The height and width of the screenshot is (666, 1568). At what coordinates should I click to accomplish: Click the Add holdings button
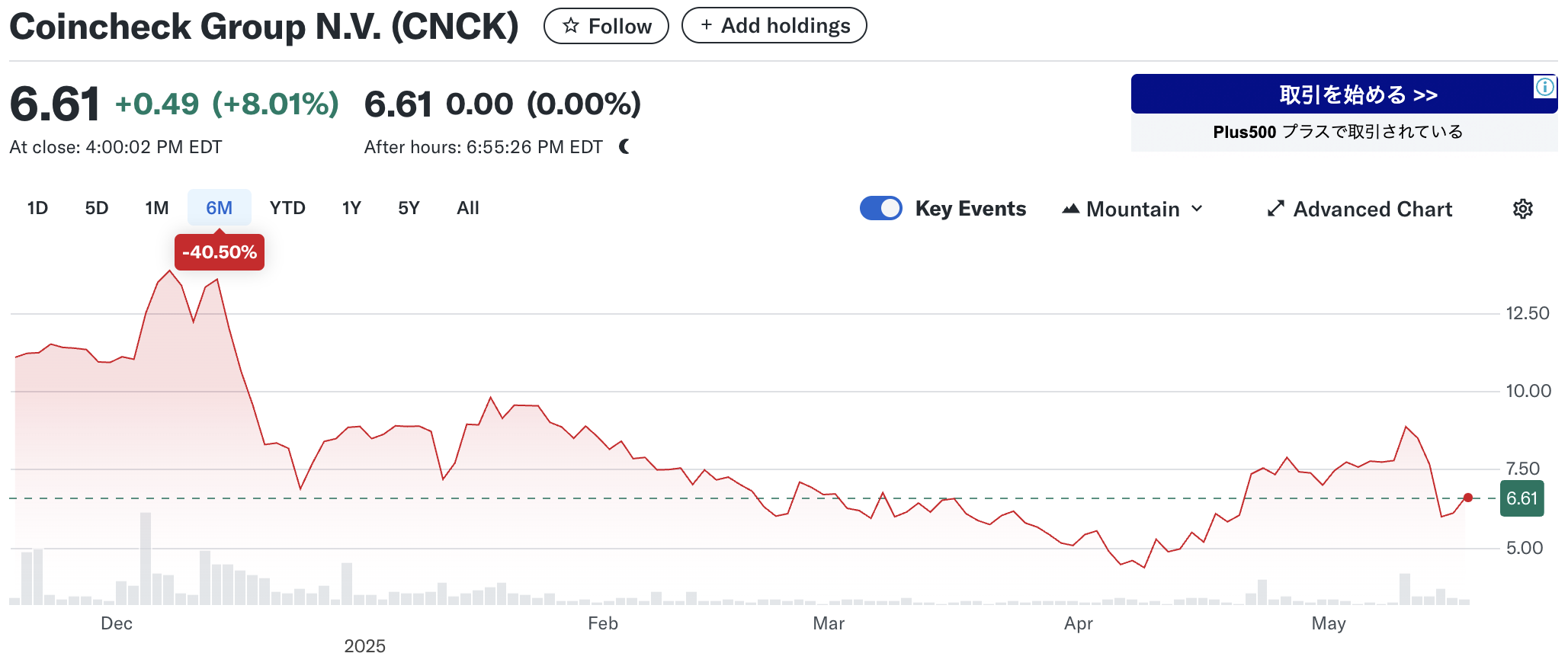[774, 25]
